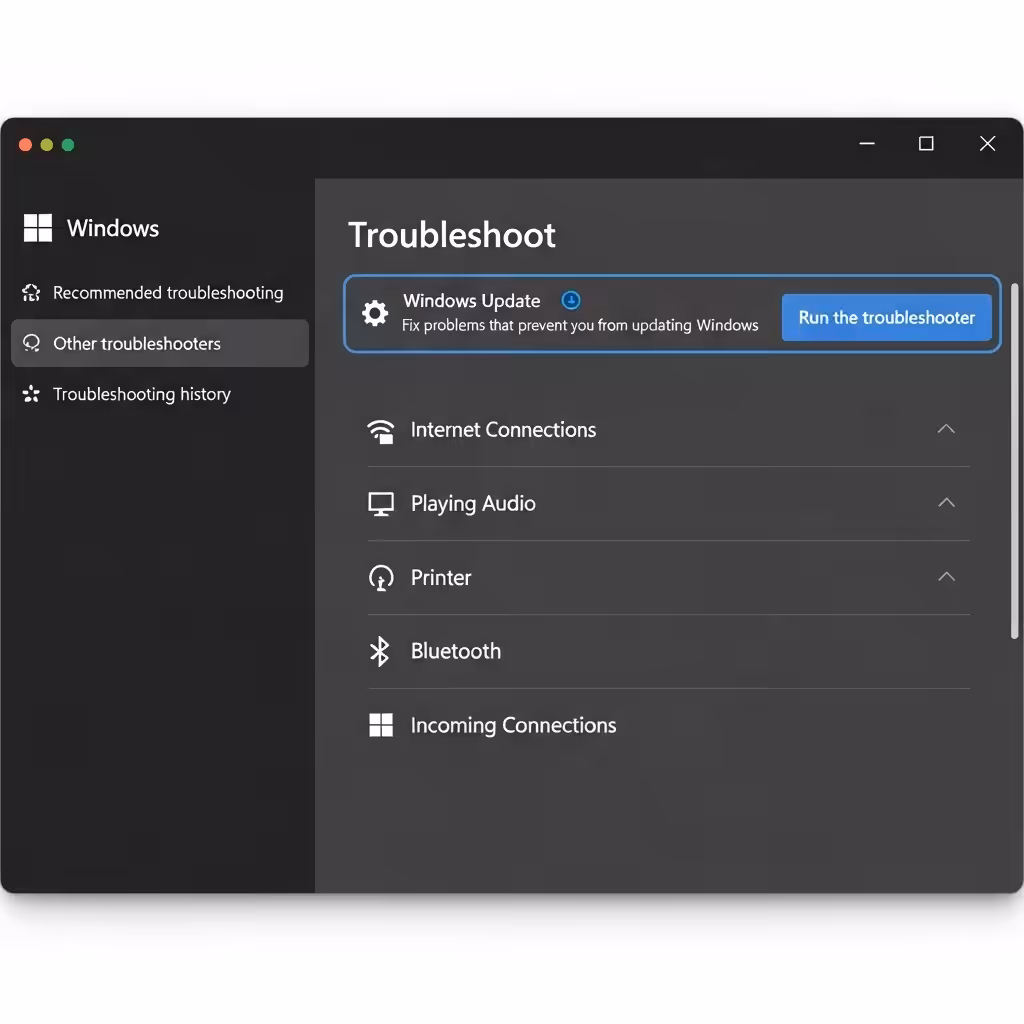Click the Windows logo icon in sidebar
Screen dimensions: 1024x1024
[38, 228]
